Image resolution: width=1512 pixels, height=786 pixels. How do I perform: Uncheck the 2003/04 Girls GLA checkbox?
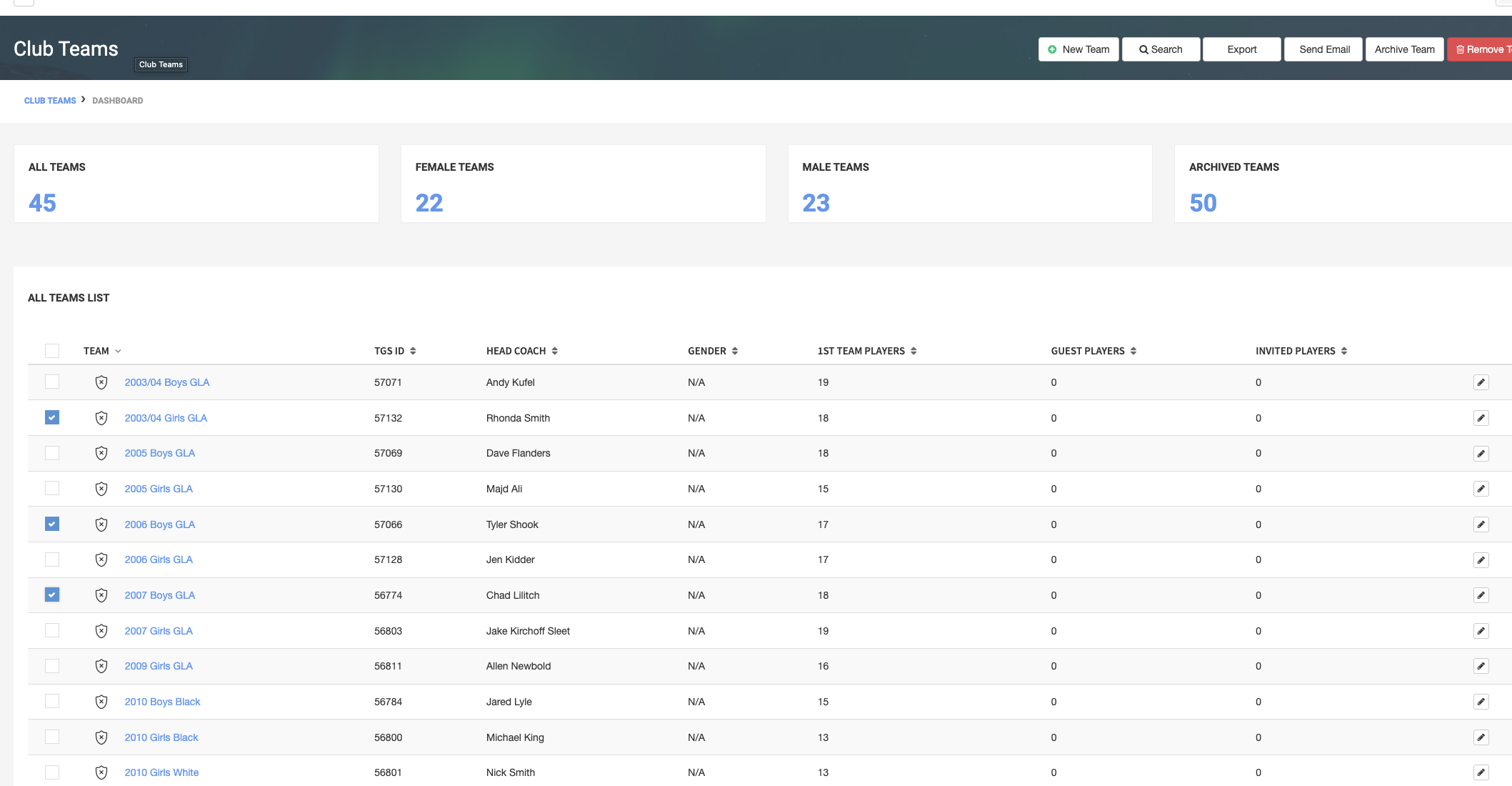[x=52, y=417]
